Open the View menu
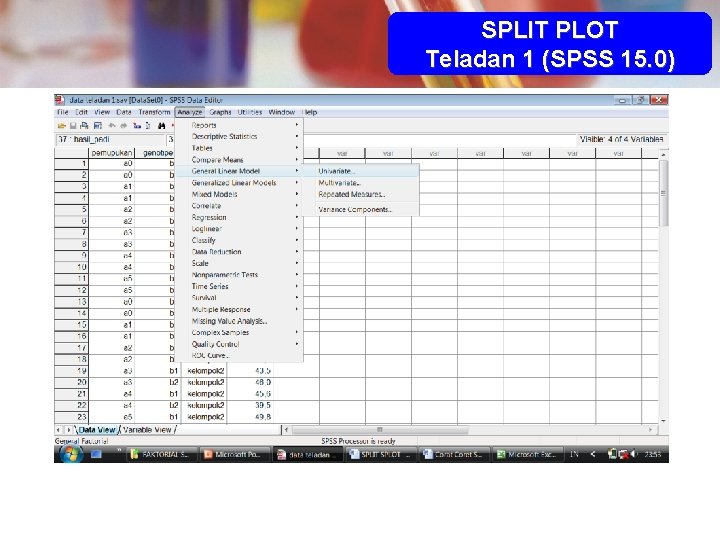This screenshot has width=720, height=540. [102, 112]
